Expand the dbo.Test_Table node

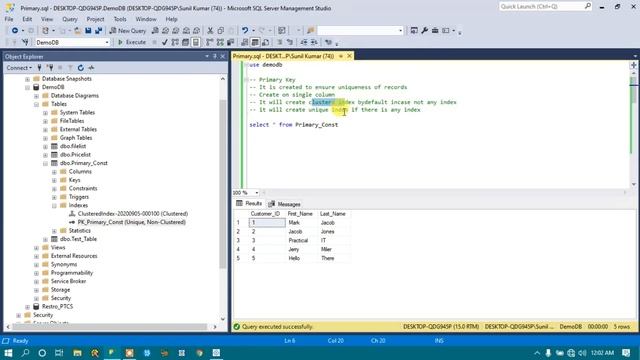point(45,240)
